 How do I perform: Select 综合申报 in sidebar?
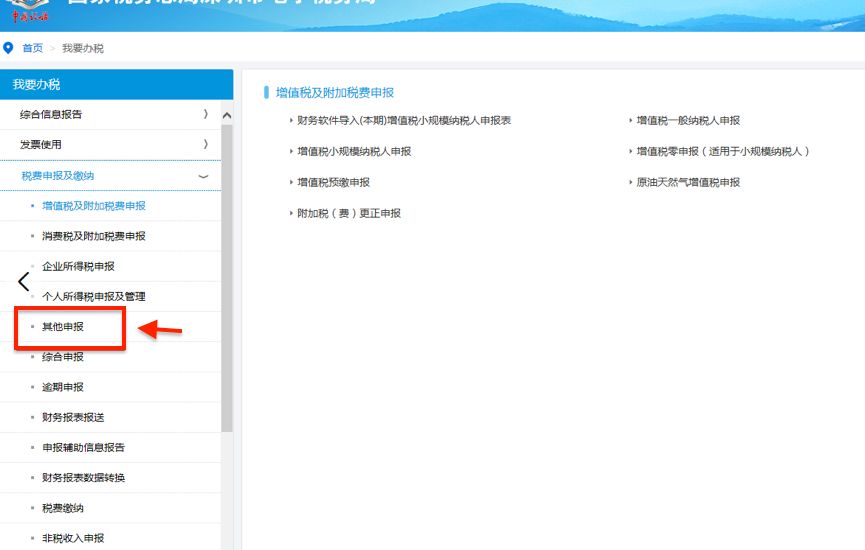(x=63, y=357)
